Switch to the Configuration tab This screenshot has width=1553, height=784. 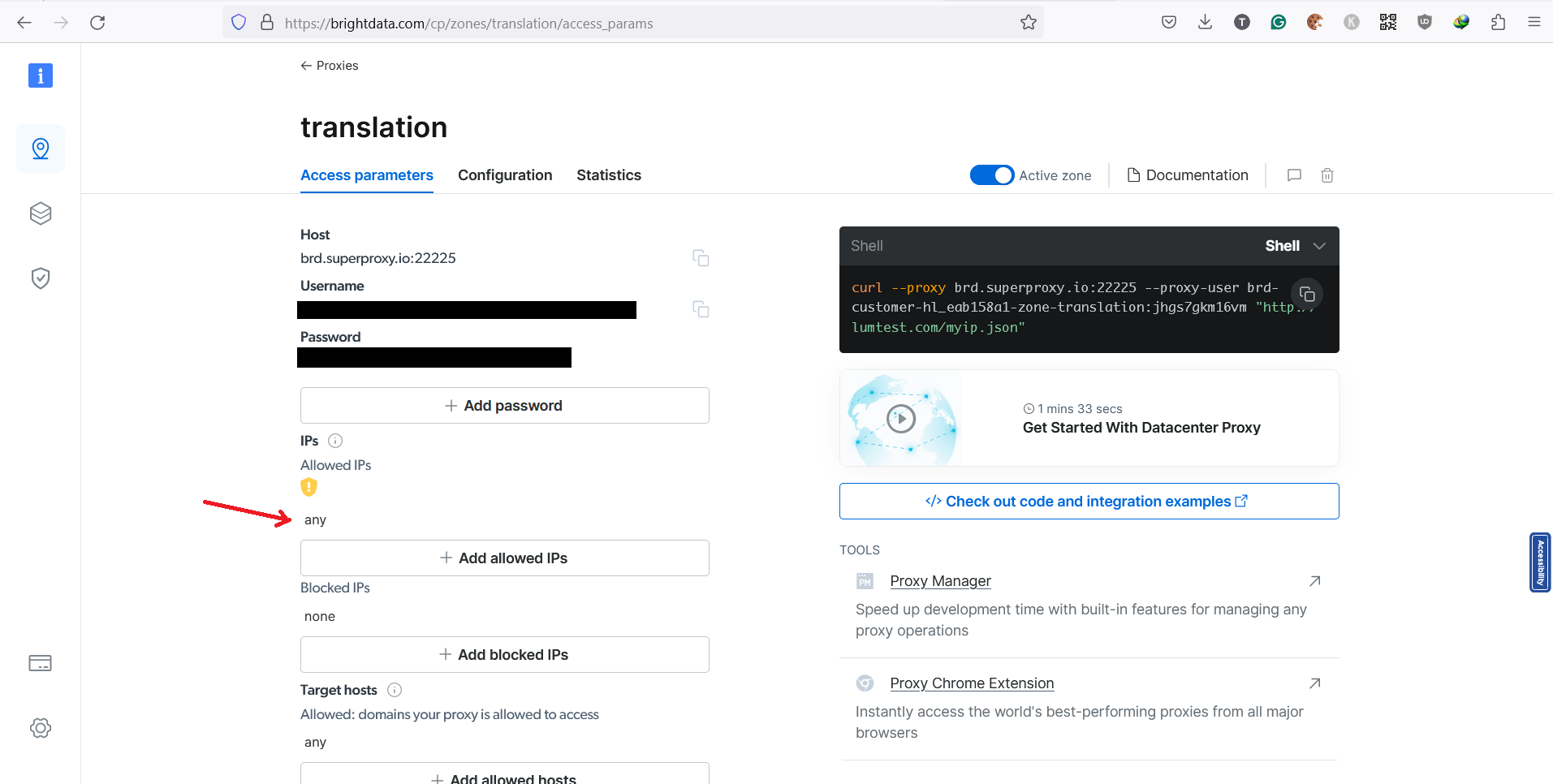coord(504,174)
